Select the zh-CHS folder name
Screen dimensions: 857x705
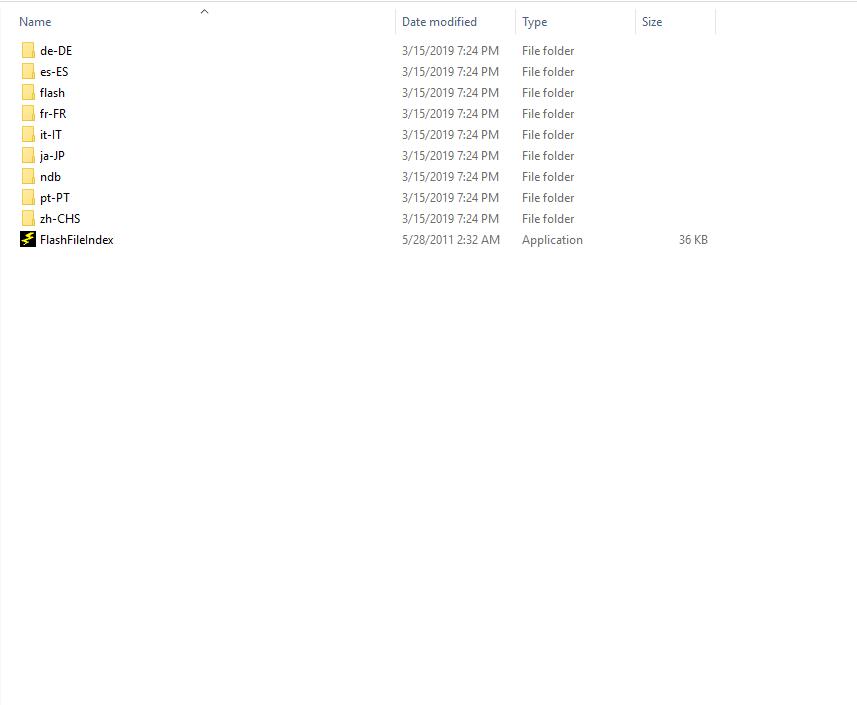click(x=60, y=219)
